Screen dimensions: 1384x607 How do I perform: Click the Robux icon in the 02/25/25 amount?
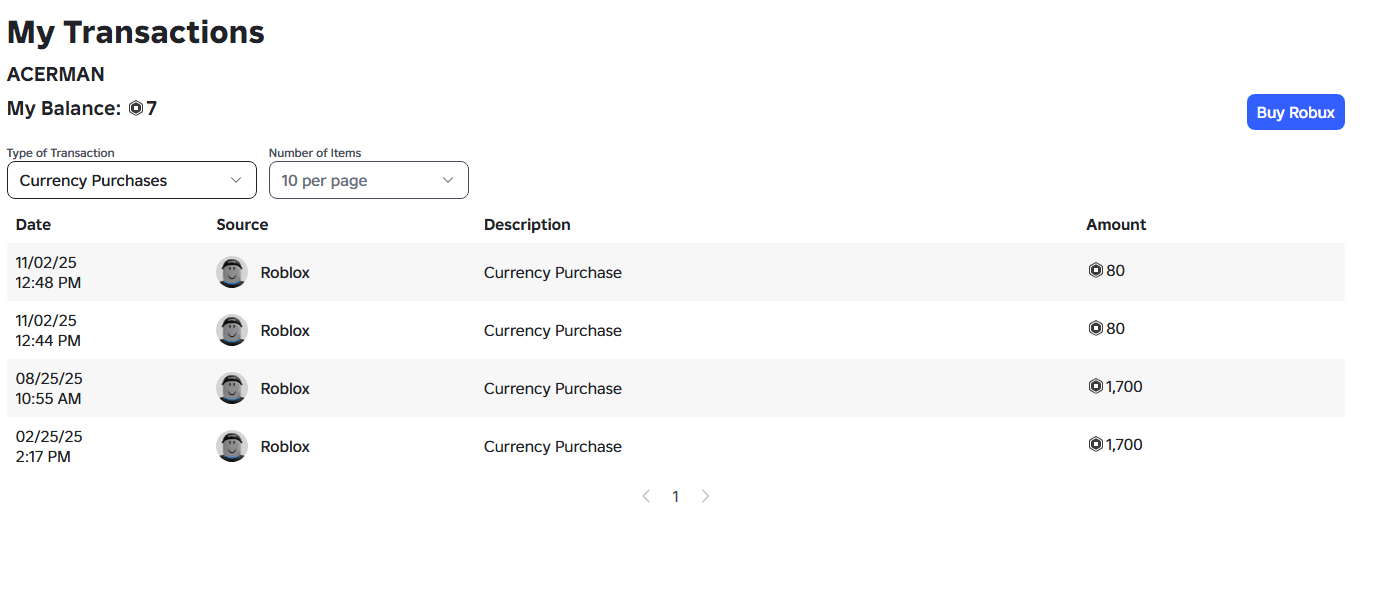click(x=1095, y=444)
